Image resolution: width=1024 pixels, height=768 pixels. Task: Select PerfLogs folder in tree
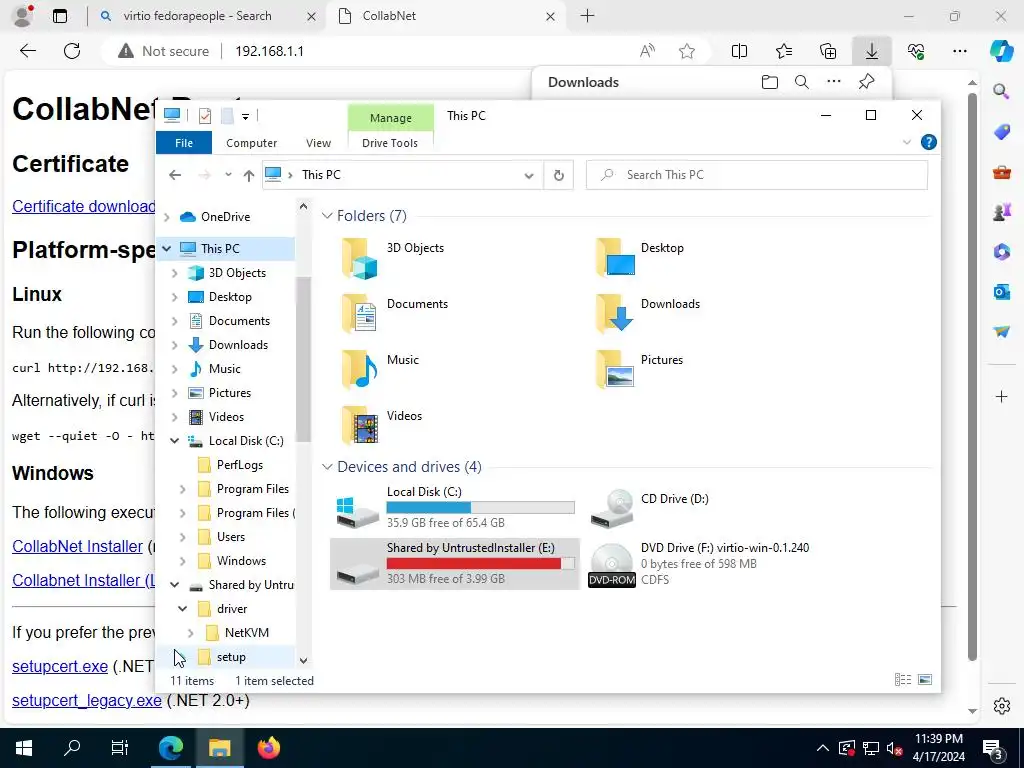click(240, 465)
